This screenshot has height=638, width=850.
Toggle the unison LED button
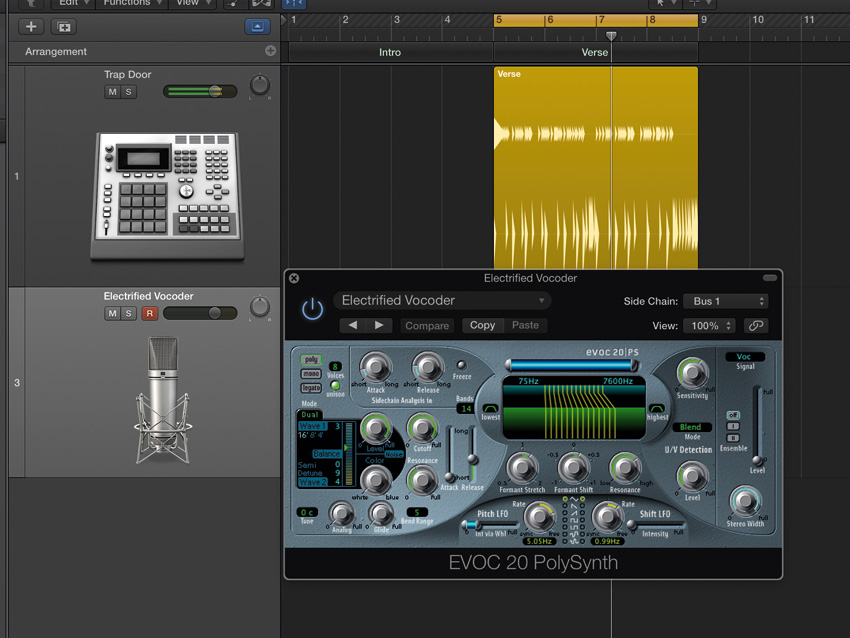click(x=335, y=385)
